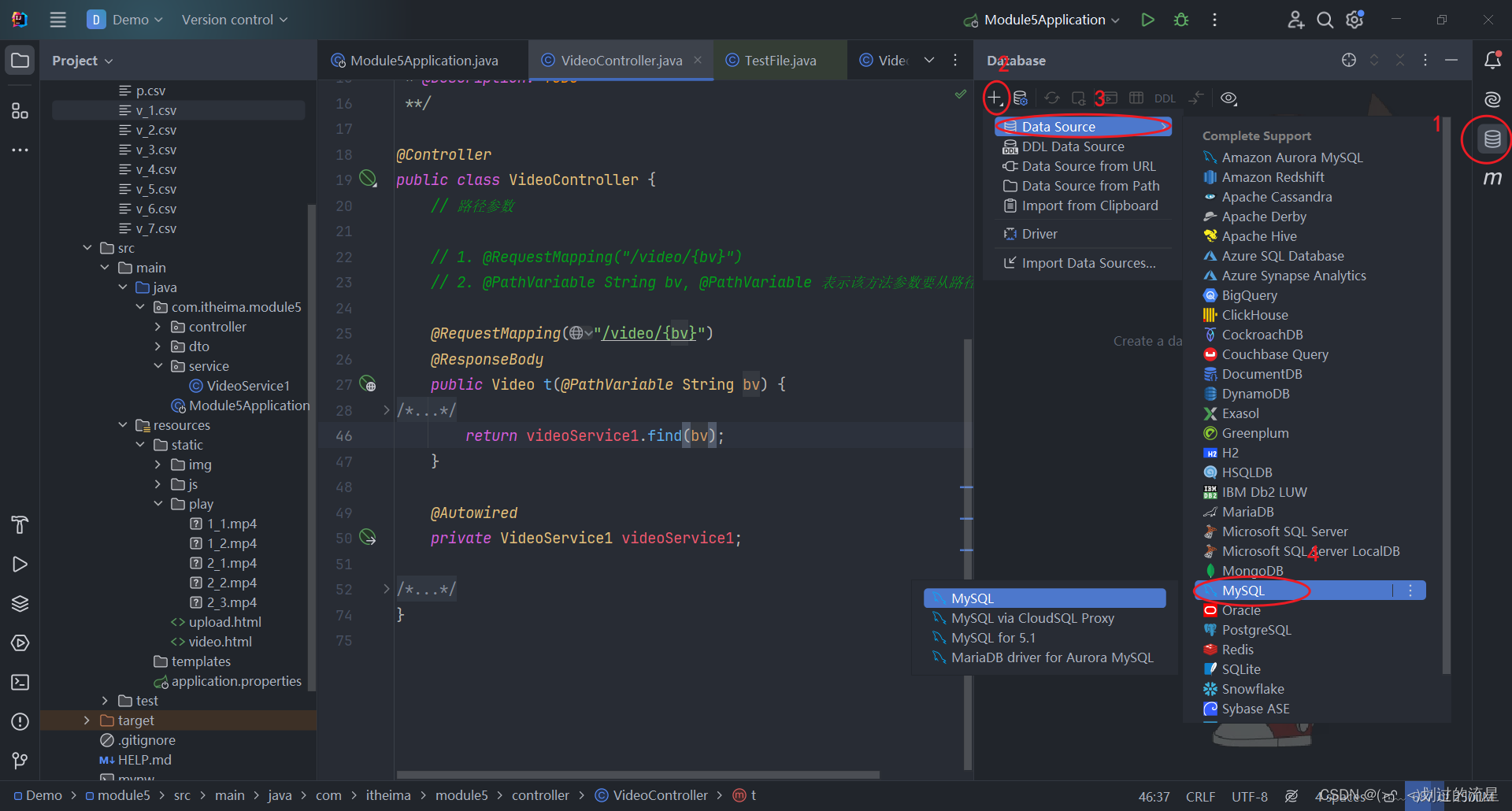Viewport: 1512px width, 811px height.
Task: Open VideoService1 class in tree
Action: pos(240,386)
